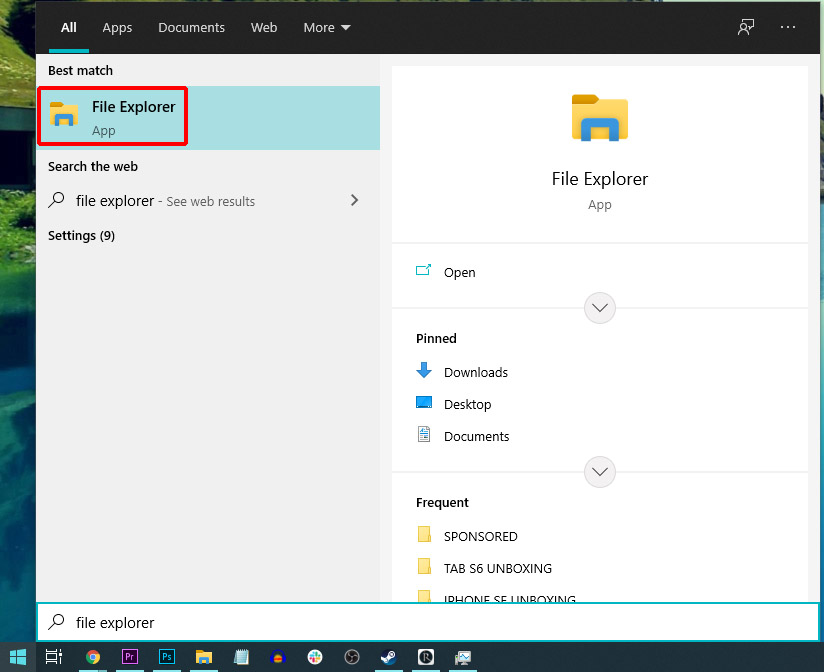The image size is (824, 672).
Task: Click the magnifier icon beside the web result
Action: (56, 200)
